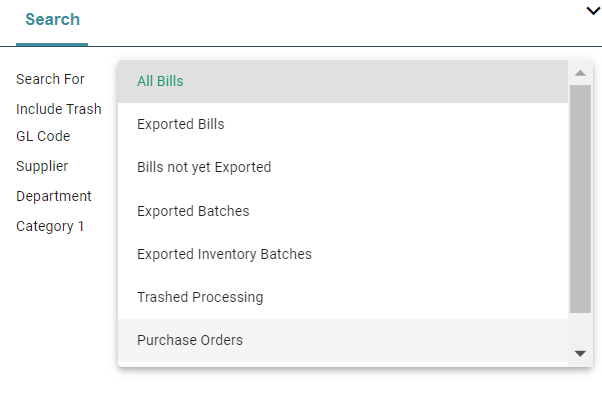Click the Include Trash label
602x413 pixels.
click(x=59, y=109)
